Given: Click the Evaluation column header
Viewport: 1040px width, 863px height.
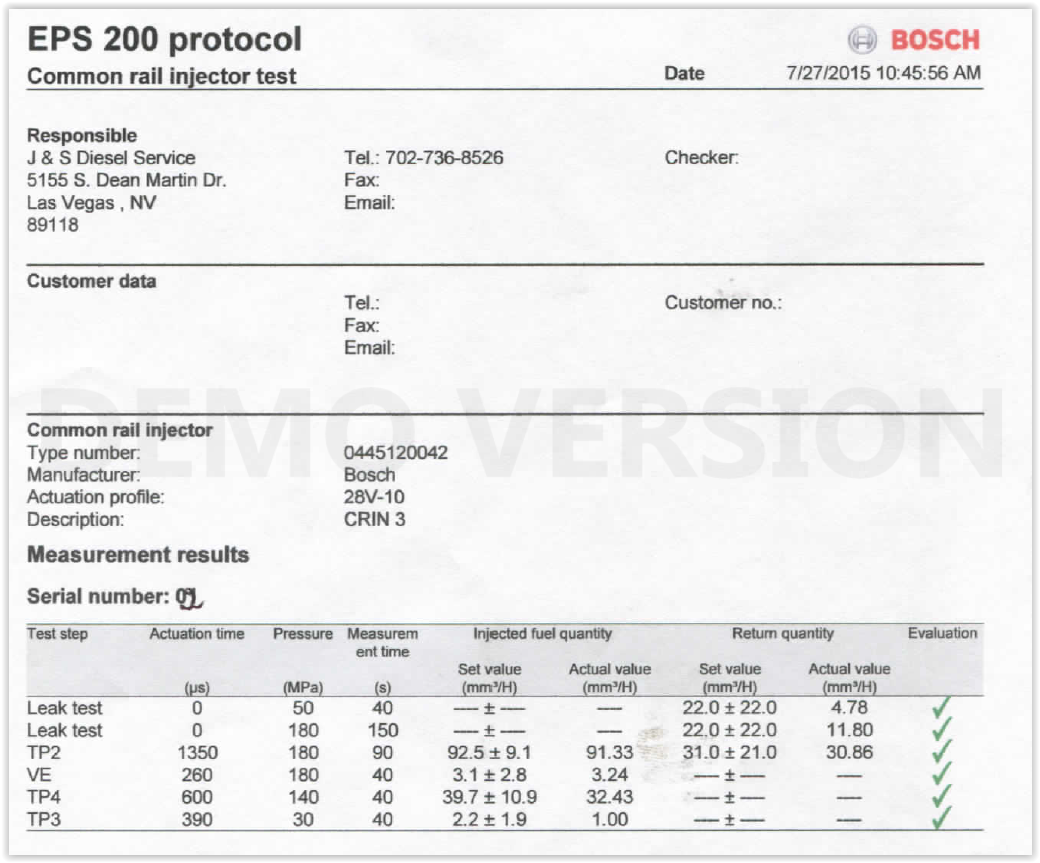Looking at the screenshot, I should tap(942, 633).
